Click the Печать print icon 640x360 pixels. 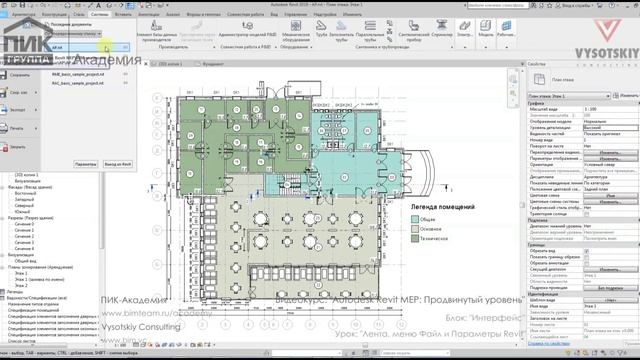click(4, 128)
